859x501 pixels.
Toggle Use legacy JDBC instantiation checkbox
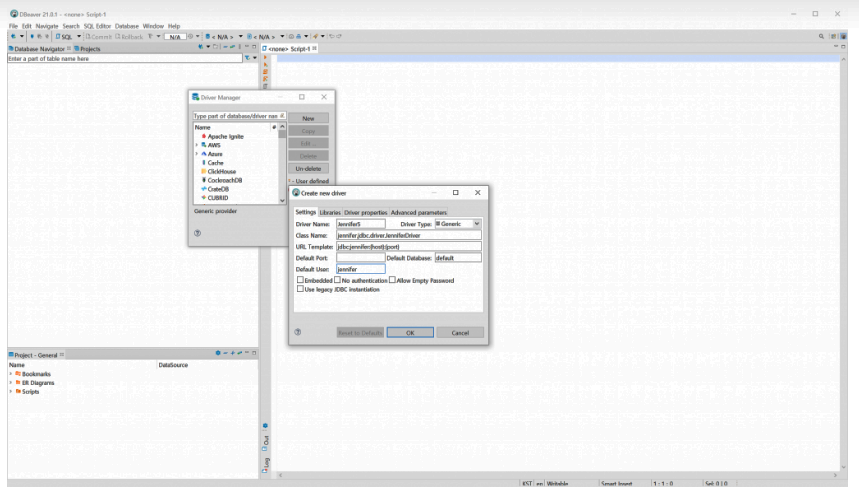301,289
